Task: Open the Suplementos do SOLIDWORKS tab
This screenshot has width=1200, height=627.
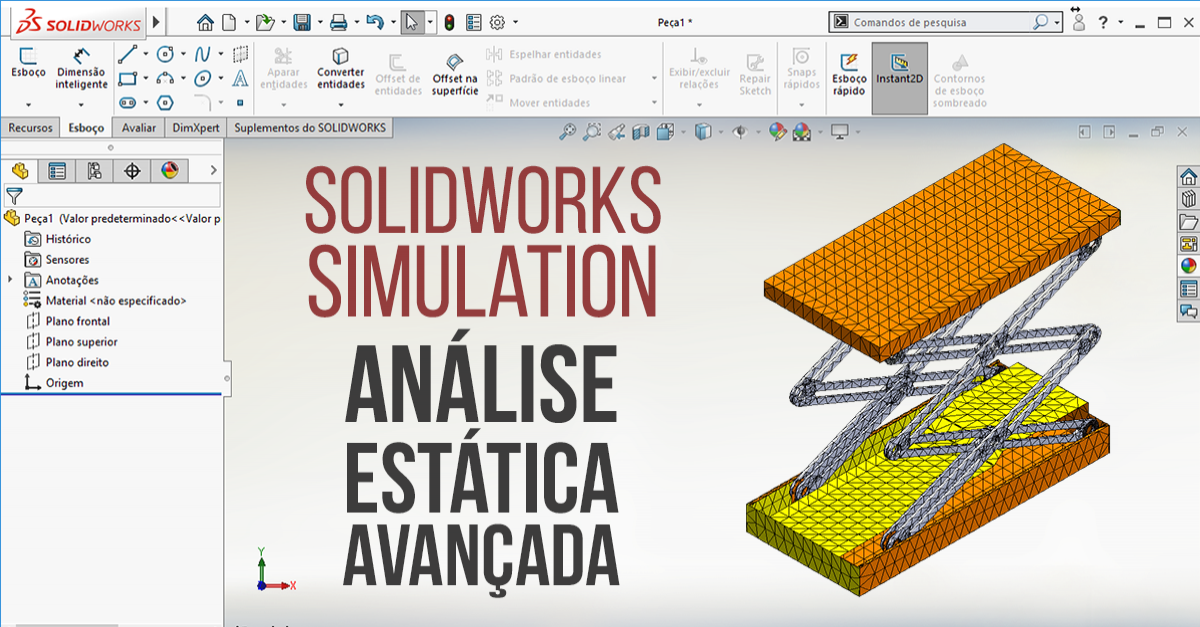Action: (309, 127)
